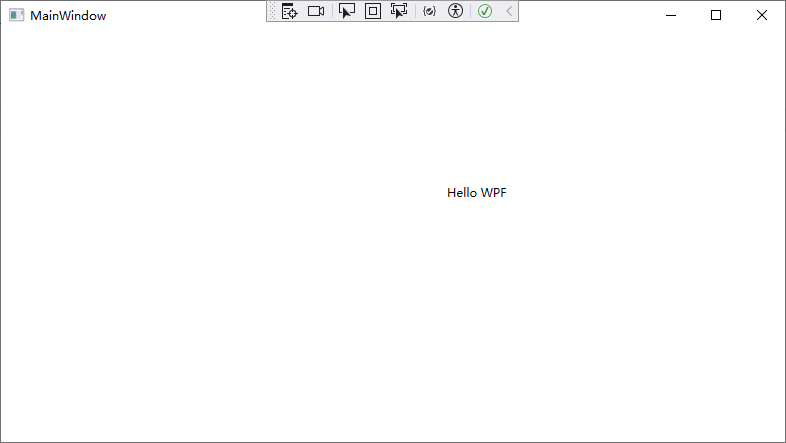The height and width of the screenshot is (443, 786).
Task: Click the debug toolbar's dotted grip handle
Action: (272, 11)
